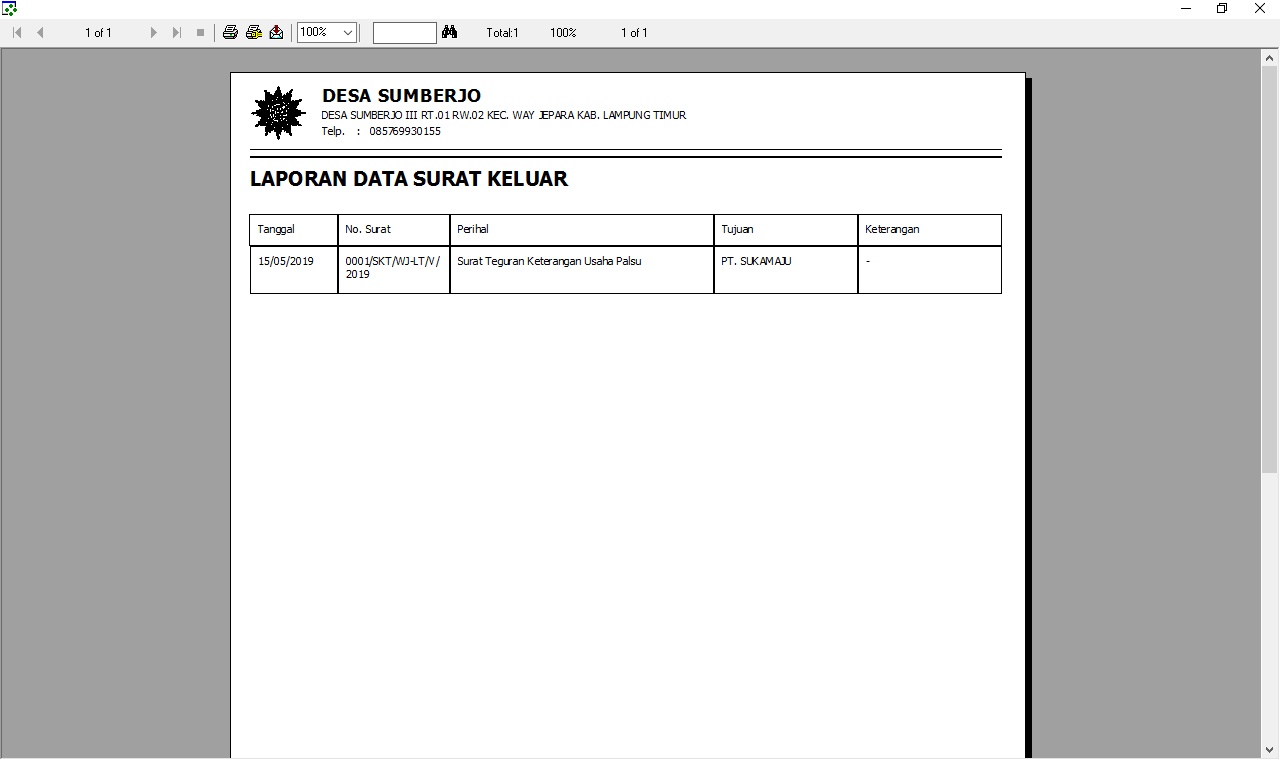The image size is (1280, 760).
Task: Open printer setup icon
Action: point(254,32)
